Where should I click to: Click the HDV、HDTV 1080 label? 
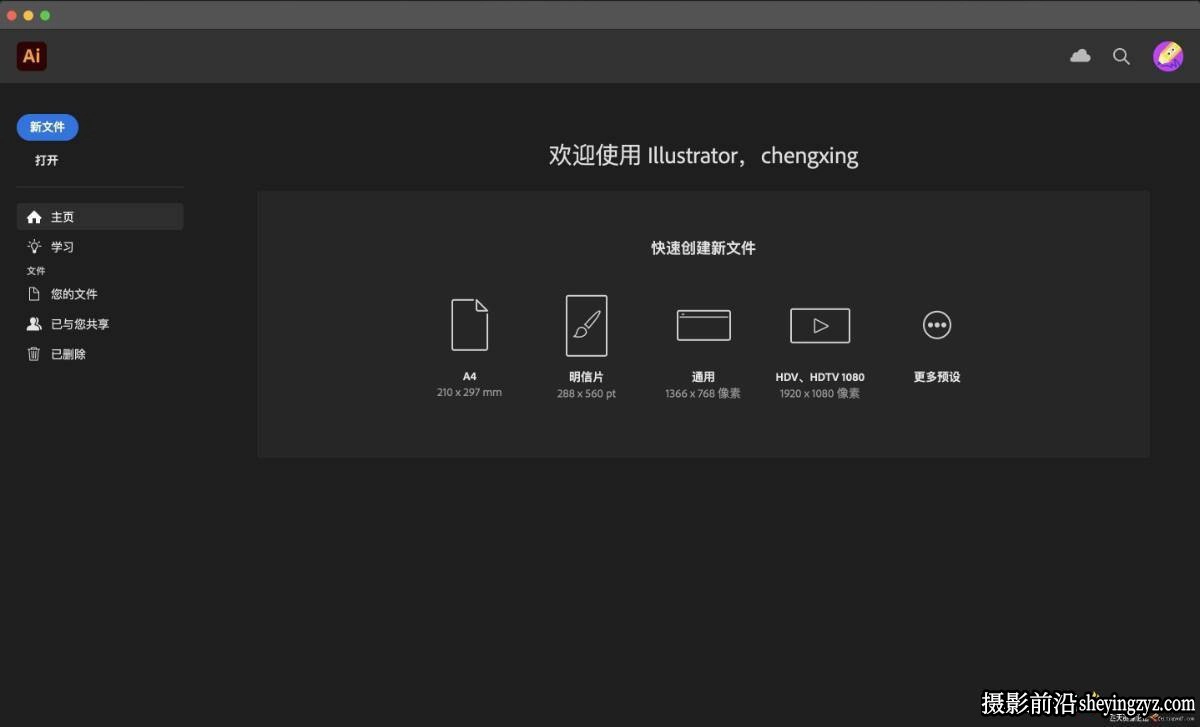pyautogui.click(x=820, y=377)
